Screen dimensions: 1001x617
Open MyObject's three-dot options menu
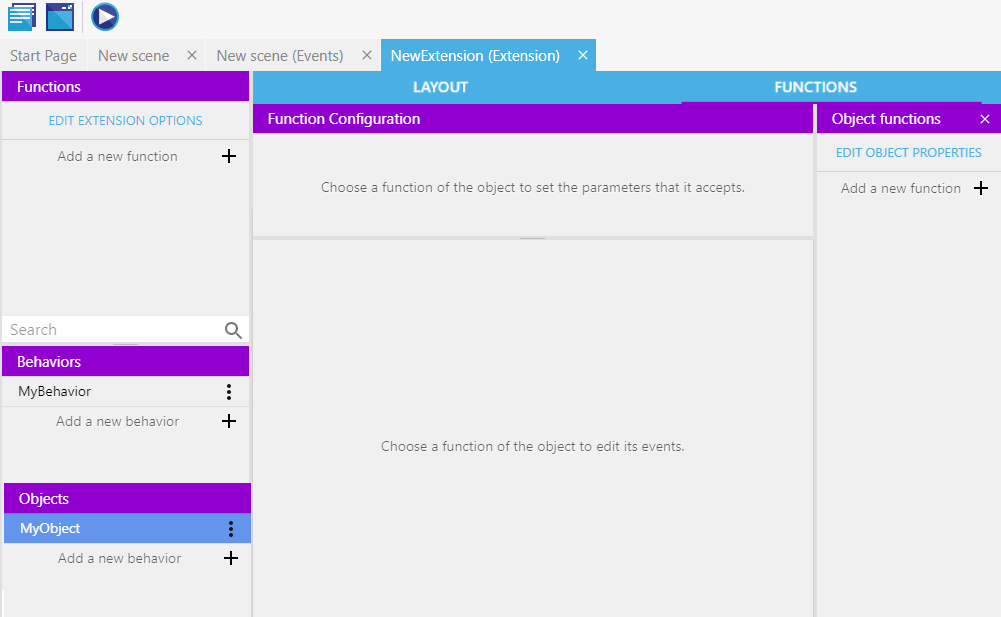(230, 528)
